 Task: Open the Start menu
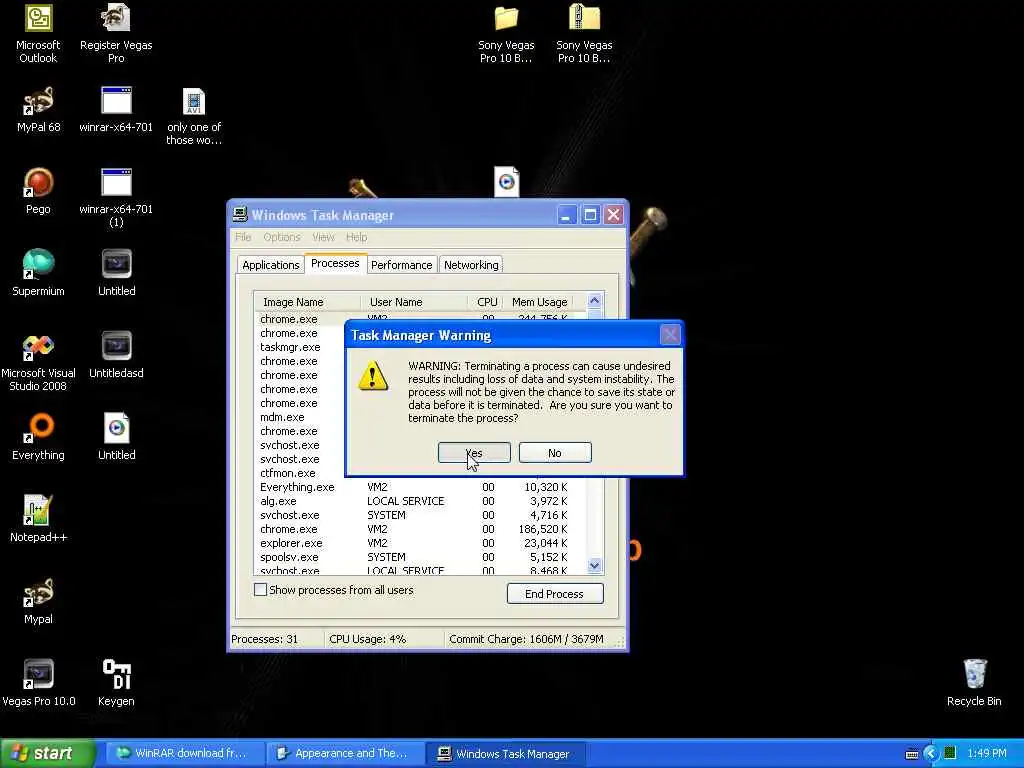[x=47, y=753]
